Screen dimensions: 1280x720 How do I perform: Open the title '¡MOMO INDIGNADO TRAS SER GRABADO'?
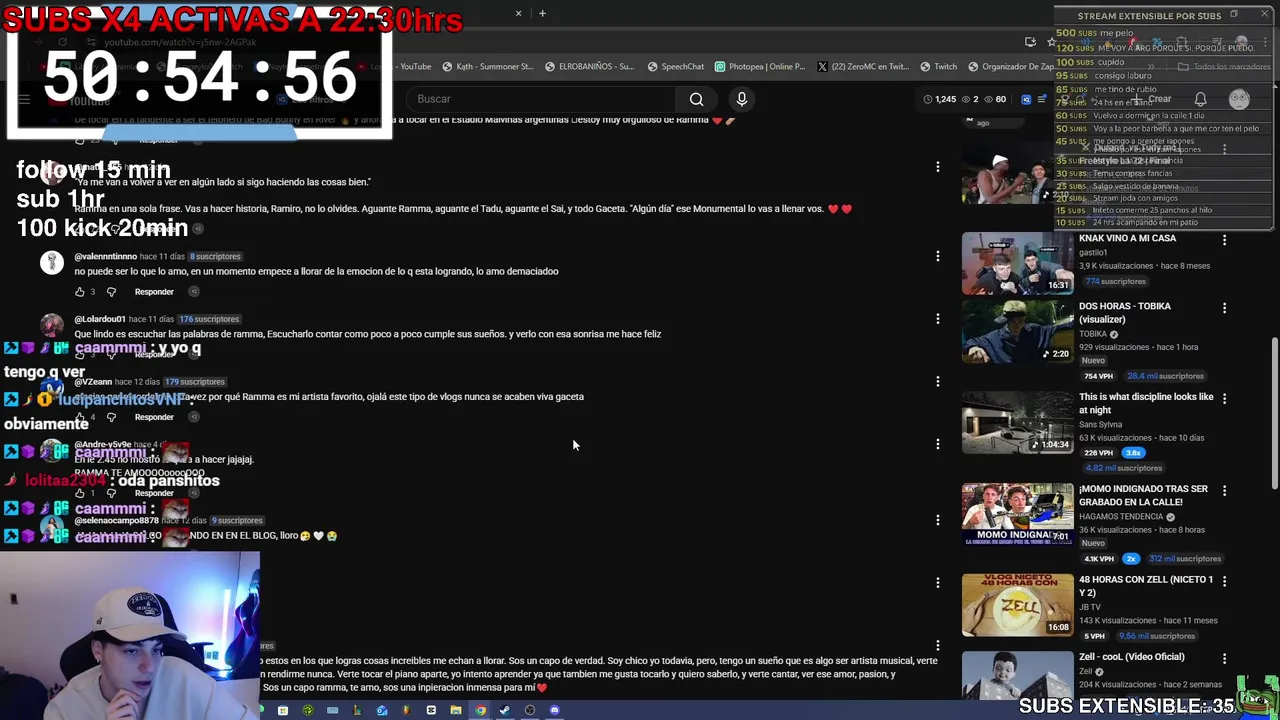[x=1143, y=496]
